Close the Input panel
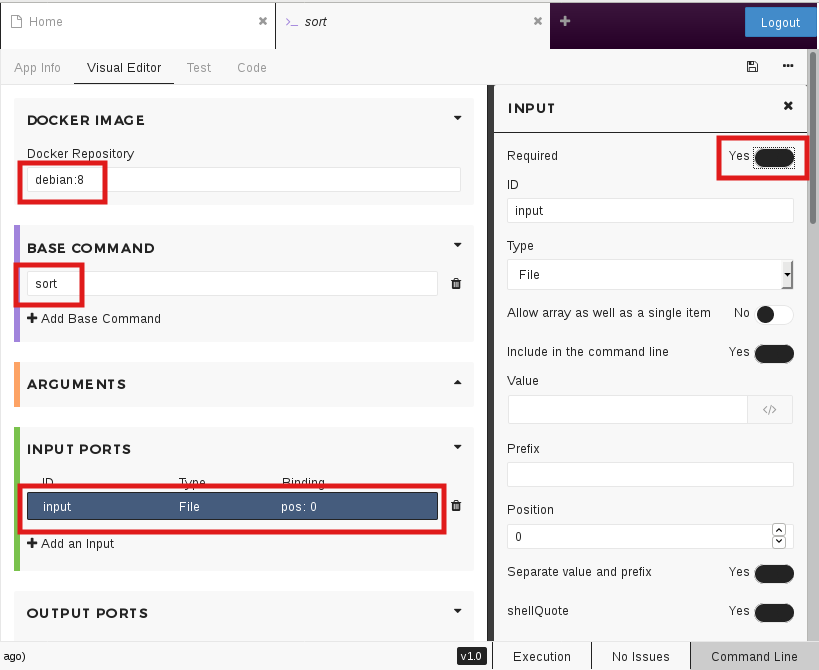This screenshot has width=819, height=670. [788, 106]
